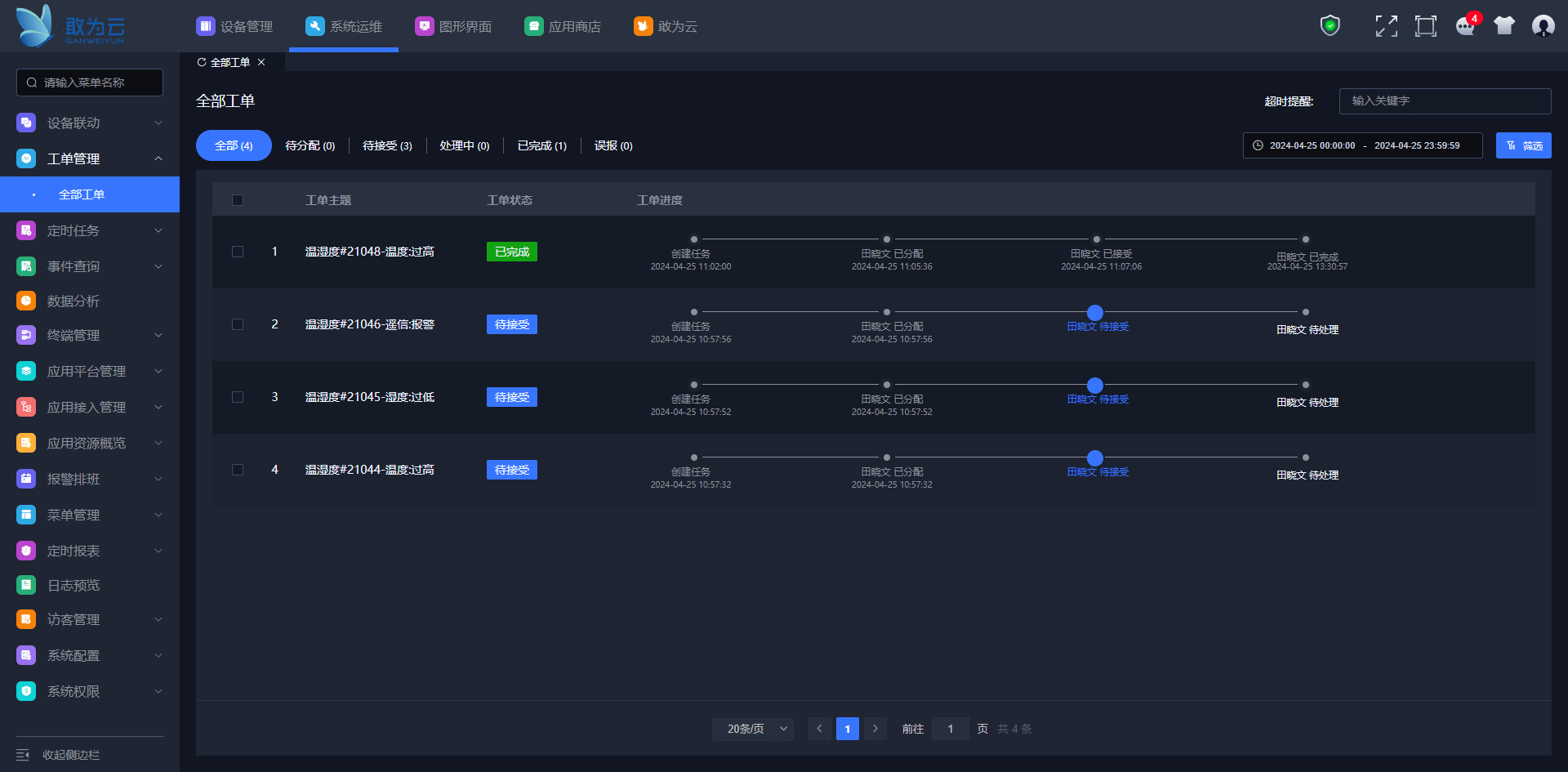The height and width of the screenshot is (772, 1568).
Task: Enter fullscreen with the expand arrows icon
Action: tap(1386, 26)
